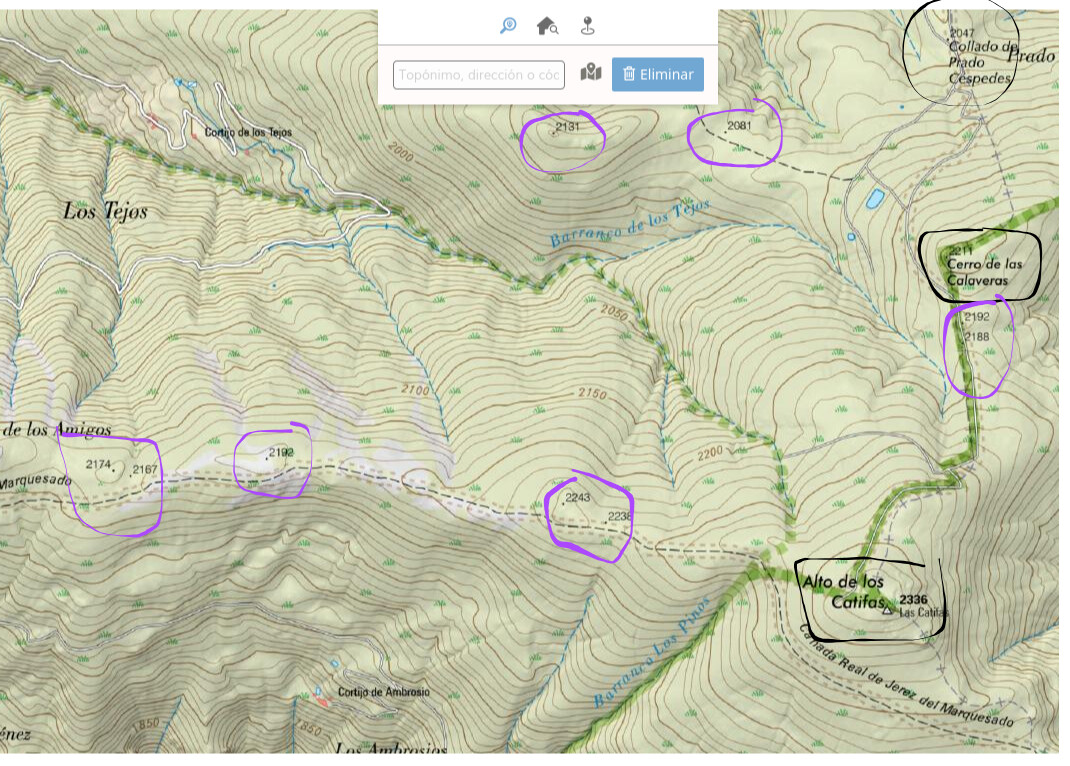Click the Los Tejos area label
1070x766 pixels.
(105, 211)
